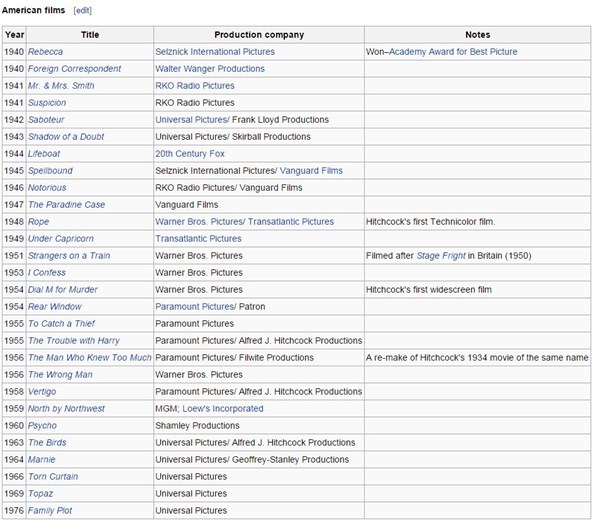The image size is (600, 523).
Task: Open the North by Northwest link
Action: pyautogui.click(x=66, y=409)
